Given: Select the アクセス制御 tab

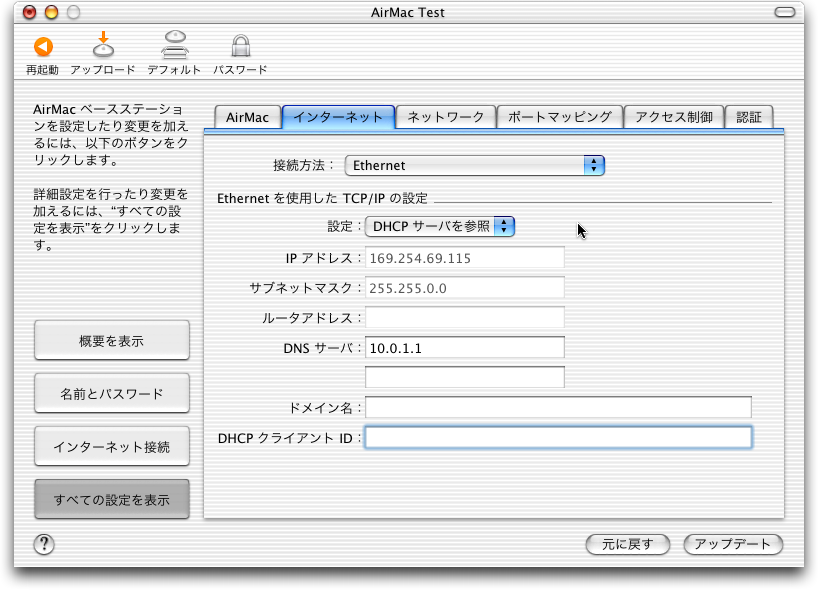Looking at the screenshot, I should coord(673,117).
